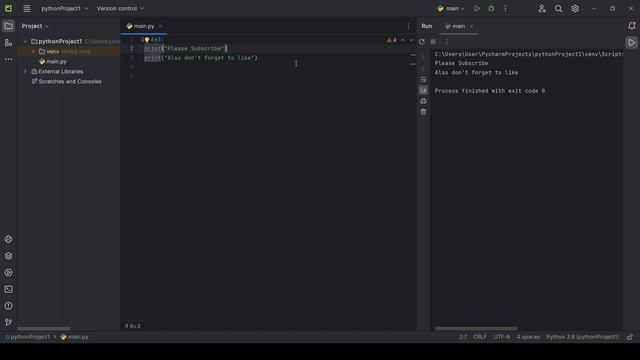Open More Actions next to the debug icon
This screenshot has width=640, height=360.
click(505, 9)
